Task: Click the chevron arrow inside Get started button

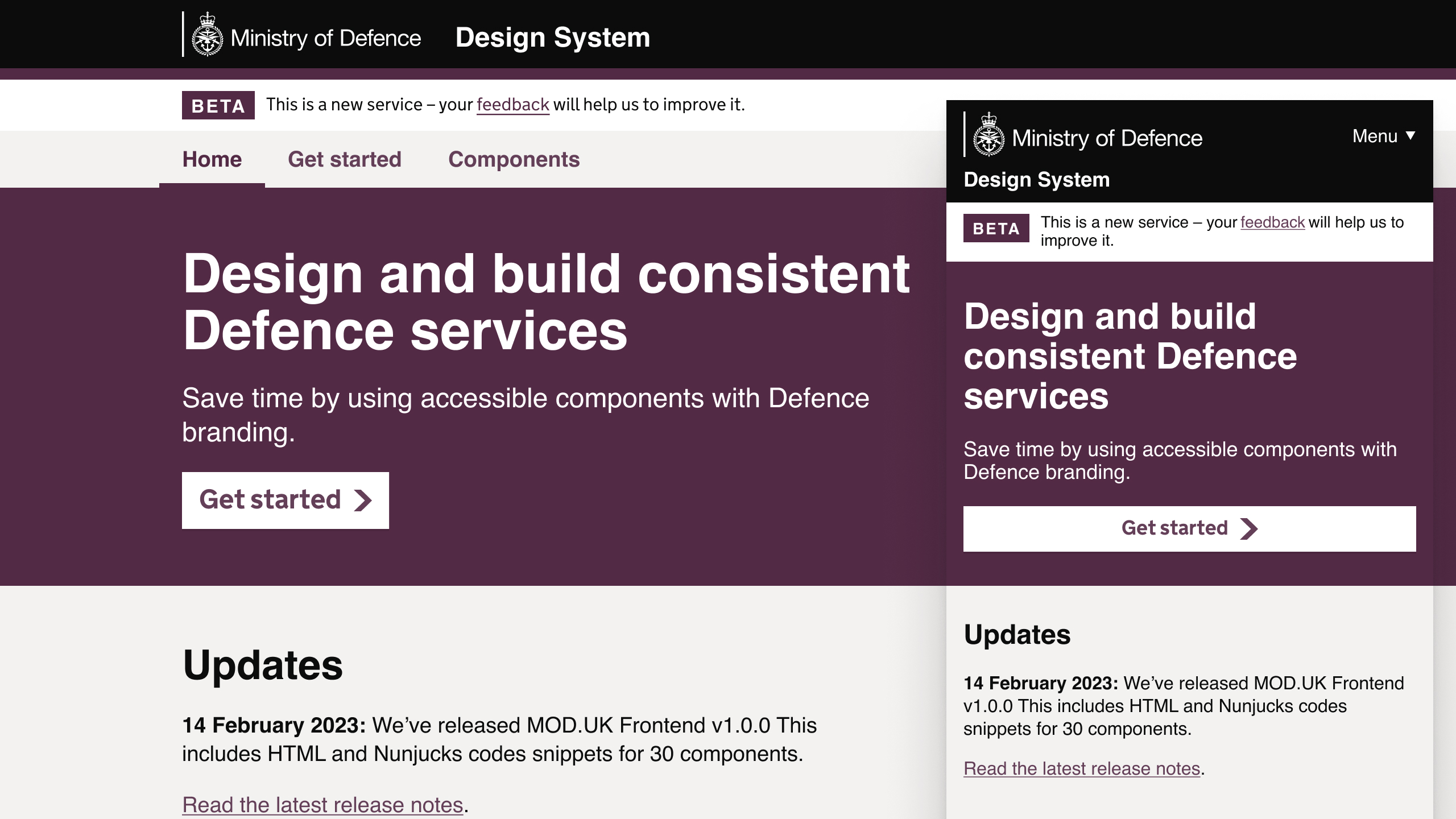Action: pyautogui.click(x=364, y=500)
